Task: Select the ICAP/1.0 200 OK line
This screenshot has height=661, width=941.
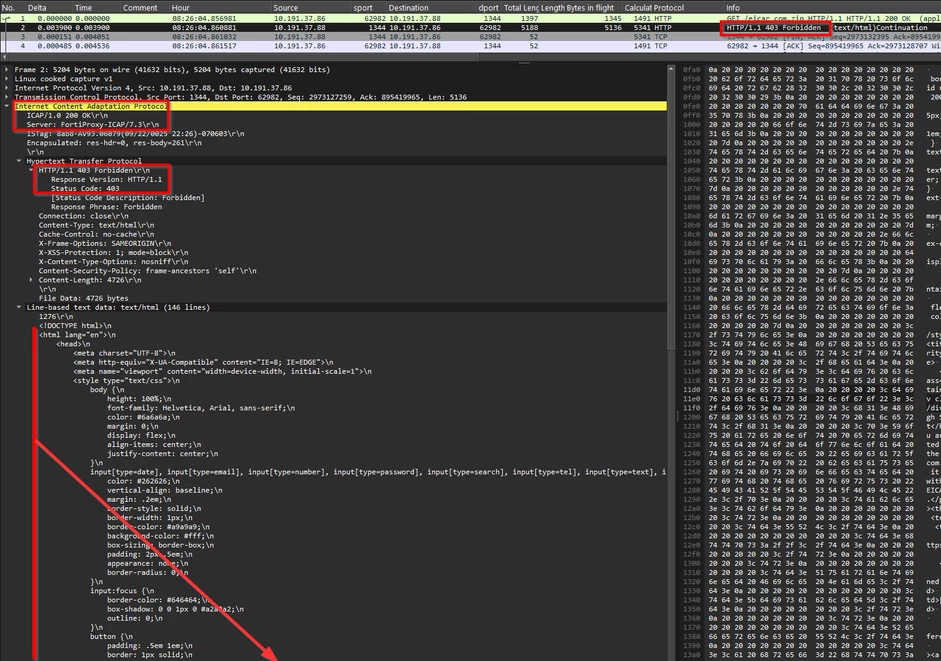Action: click(67, 115)
